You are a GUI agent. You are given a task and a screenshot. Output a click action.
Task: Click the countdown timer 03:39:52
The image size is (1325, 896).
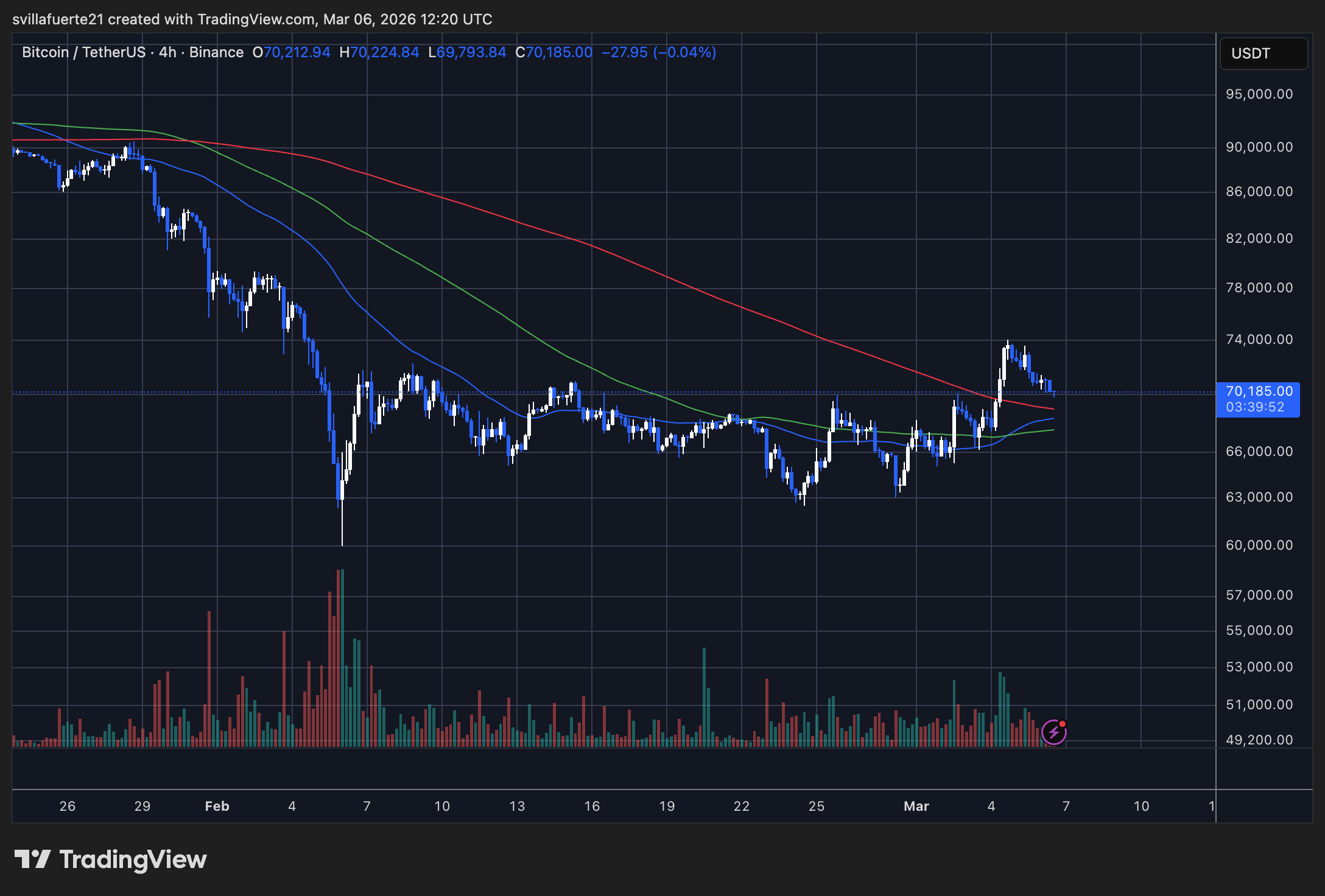pyautogui.click(x=1255, y=407)
